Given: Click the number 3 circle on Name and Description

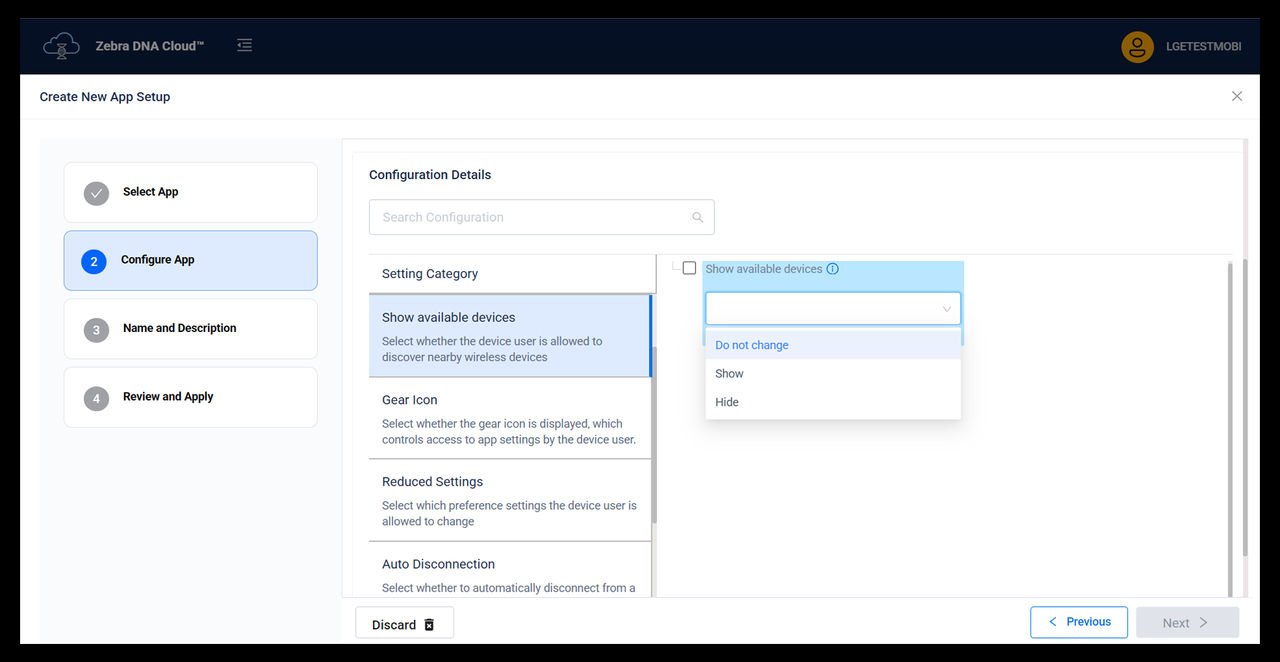Looking at the screenshot, I should (96, 328).
